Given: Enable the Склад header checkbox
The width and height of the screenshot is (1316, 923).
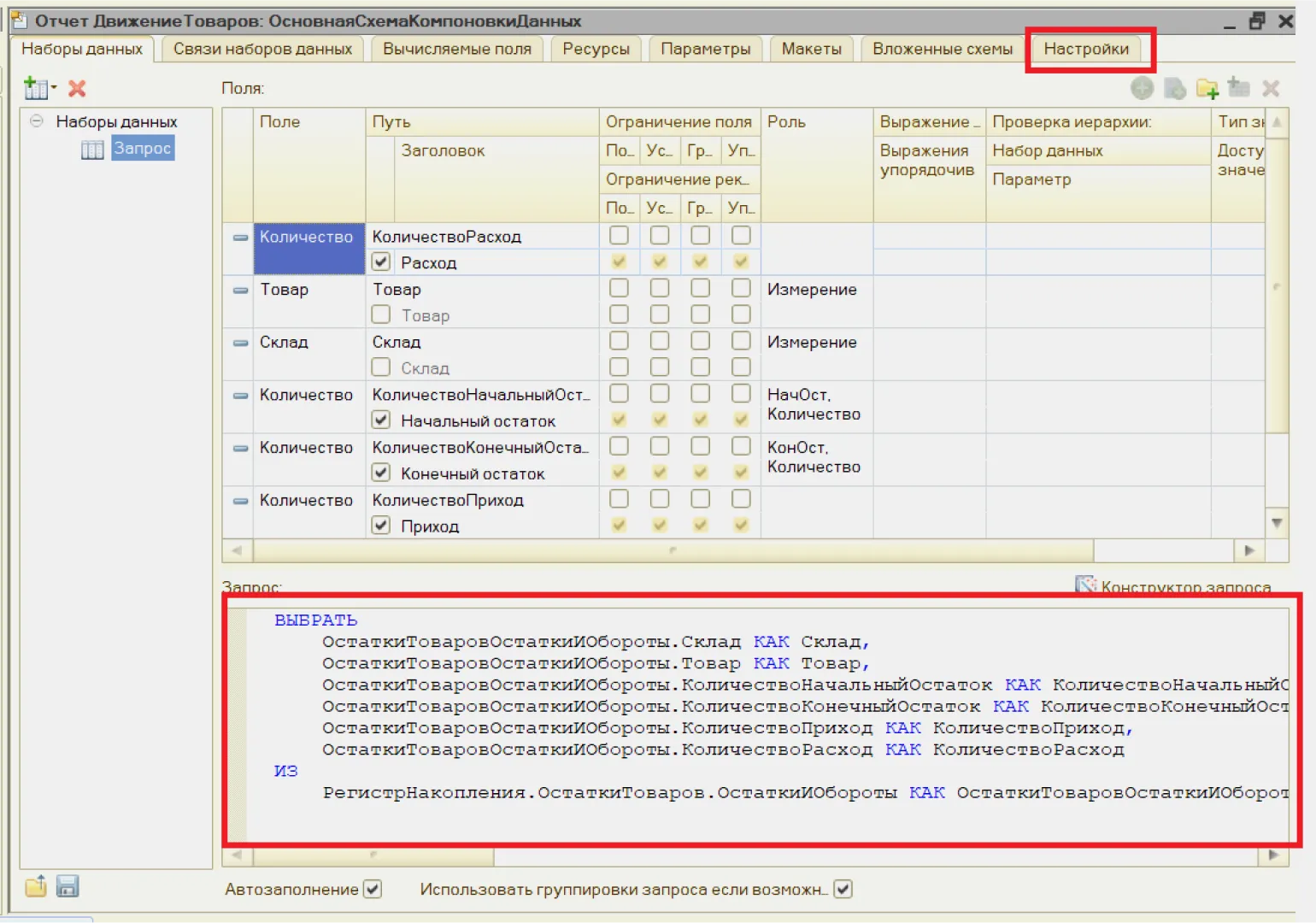Looking at the screenshot, I should pos(381,367).
